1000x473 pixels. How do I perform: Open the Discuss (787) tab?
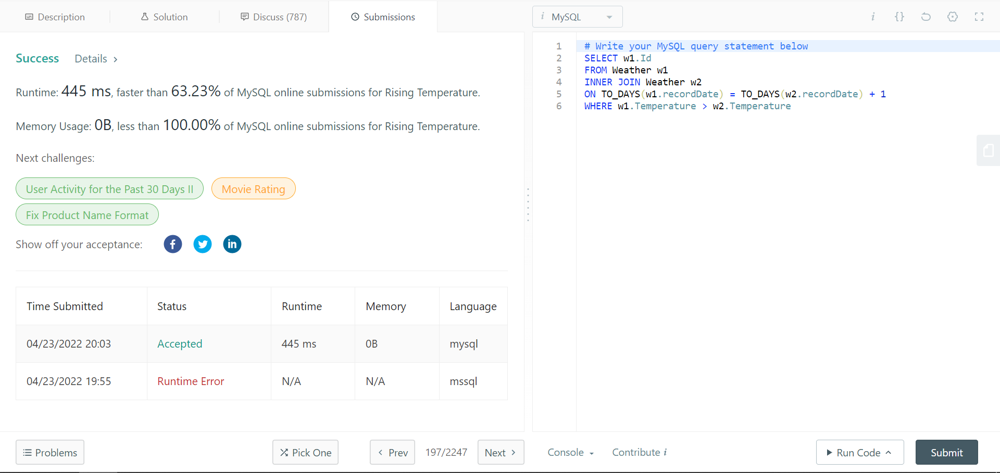click(273, 17)
